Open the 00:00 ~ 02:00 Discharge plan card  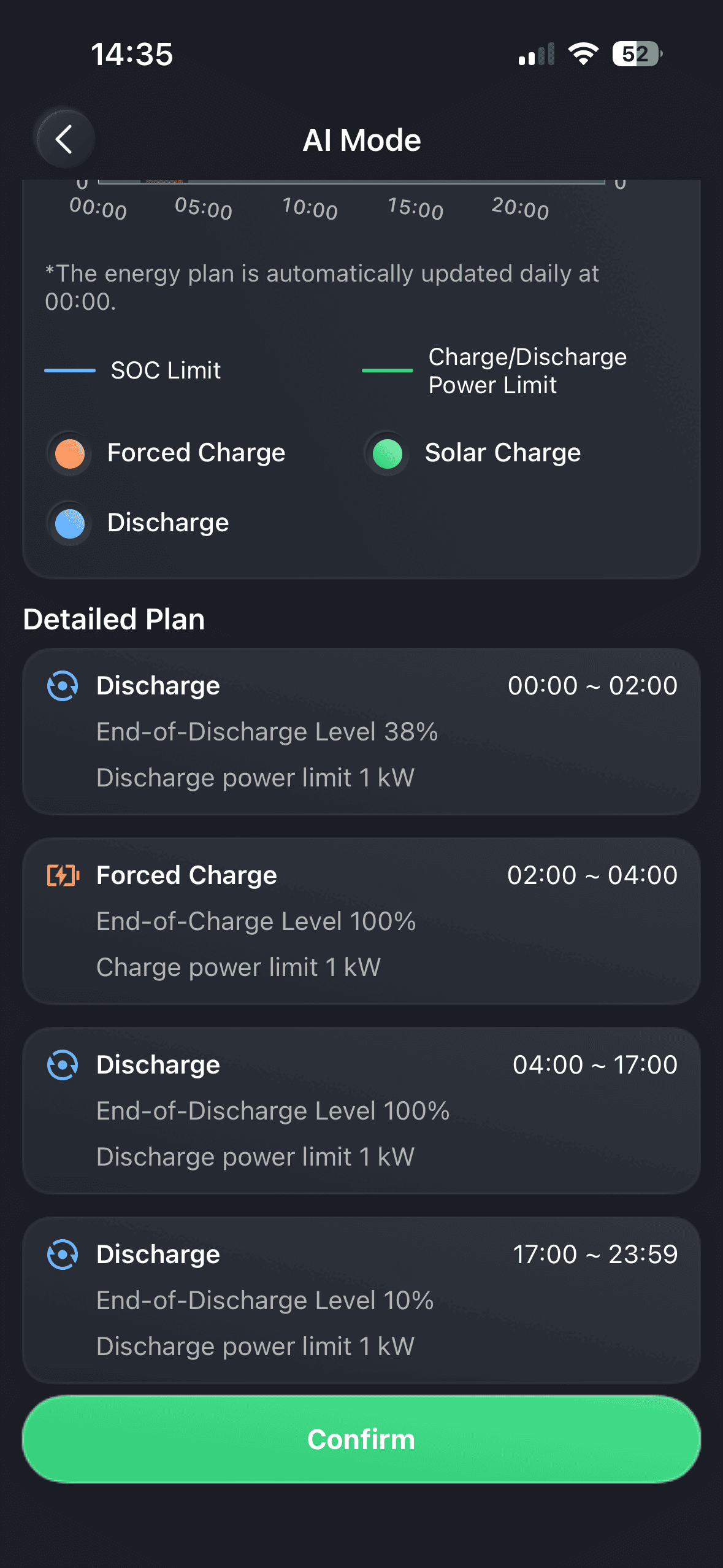(x=361, y=732)
